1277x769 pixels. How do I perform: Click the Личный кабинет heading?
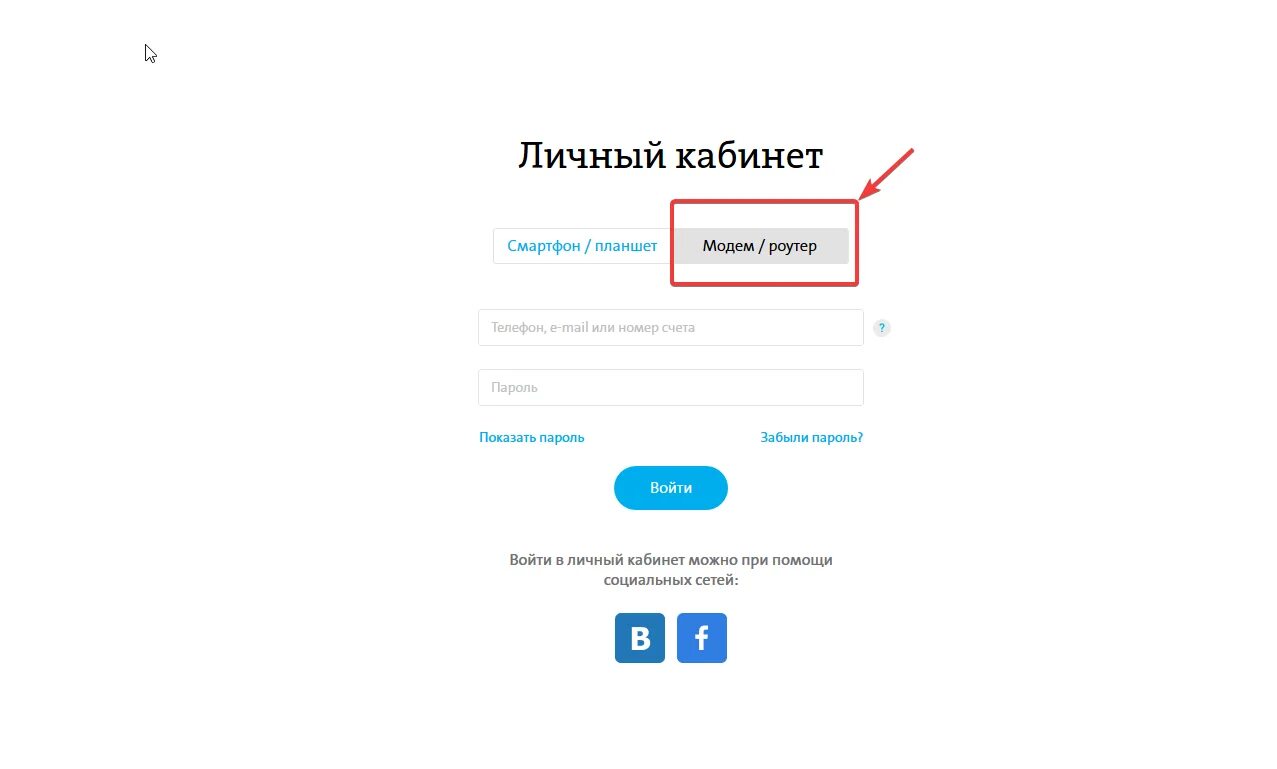click(670, 156)
